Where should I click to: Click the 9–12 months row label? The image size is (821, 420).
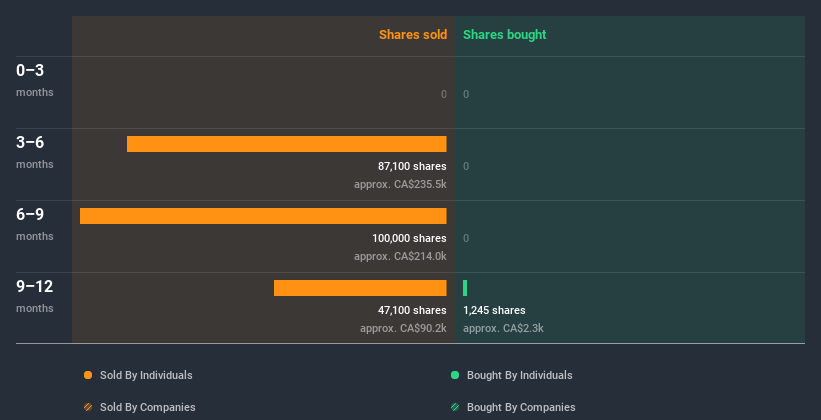(x=35, y=296)
